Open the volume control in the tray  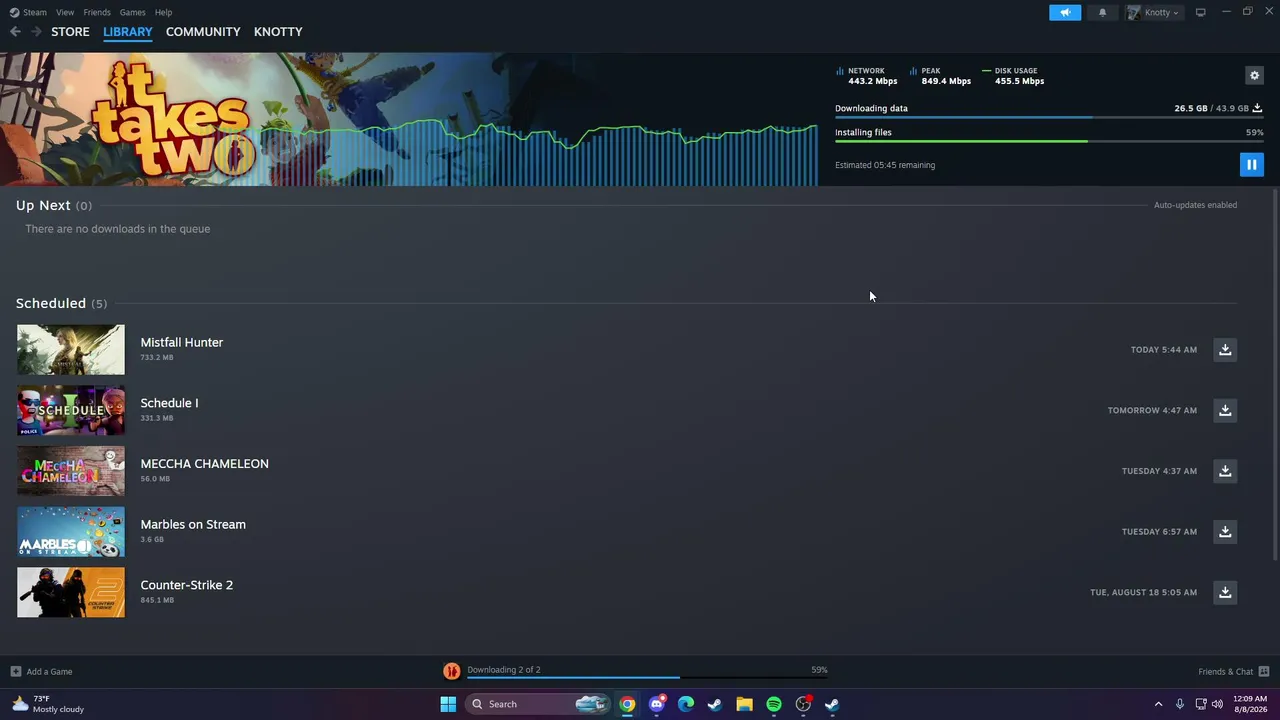coord(1217,704)
